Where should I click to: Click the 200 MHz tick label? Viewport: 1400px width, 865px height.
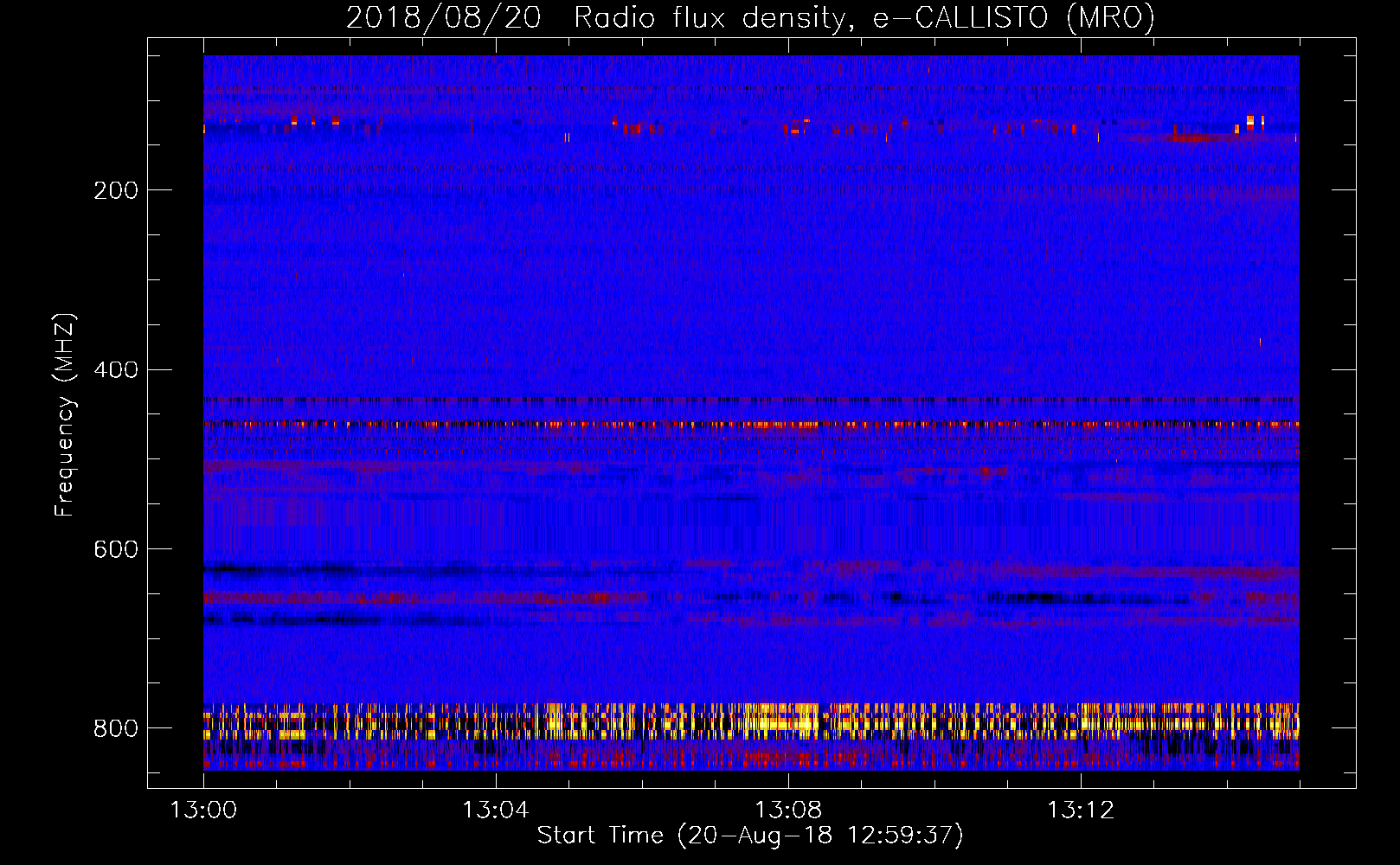point(116,190)
